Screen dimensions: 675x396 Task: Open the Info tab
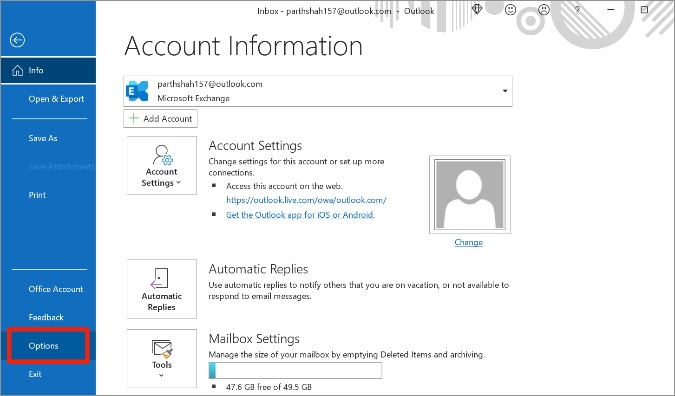48,70
